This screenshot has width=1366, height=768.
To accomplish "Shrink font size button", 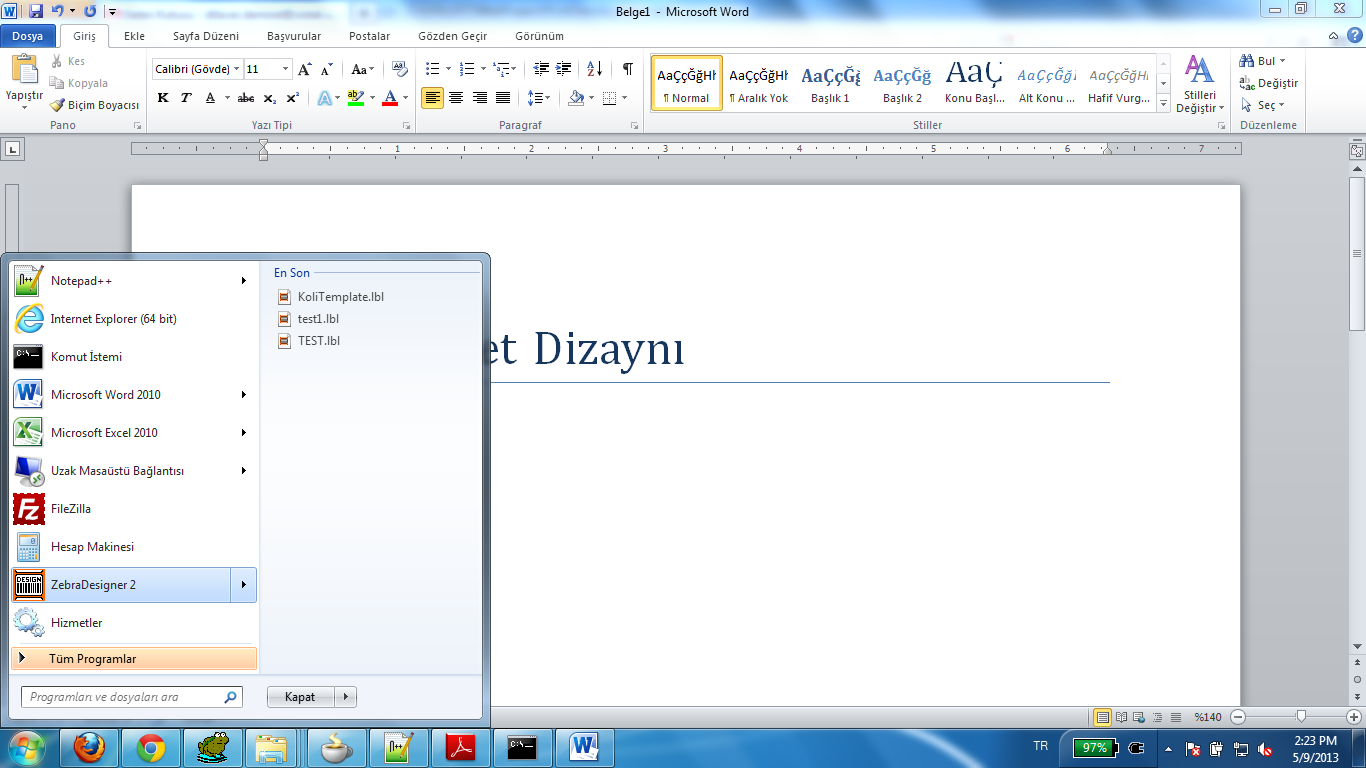I will pyautogui.click(x=328, y=69).
